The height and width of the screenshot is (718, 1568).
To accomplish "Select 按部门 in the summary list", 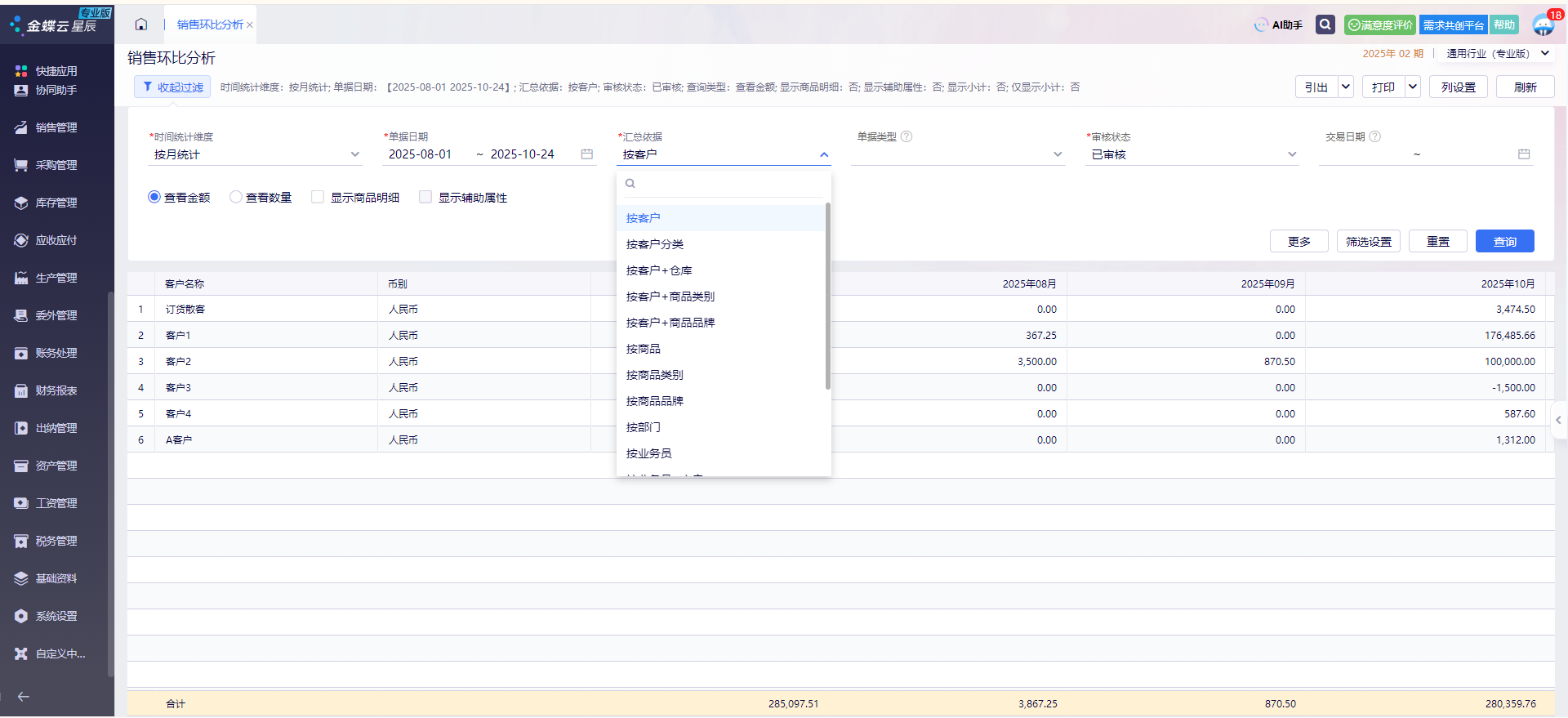I will pos(643,427).
